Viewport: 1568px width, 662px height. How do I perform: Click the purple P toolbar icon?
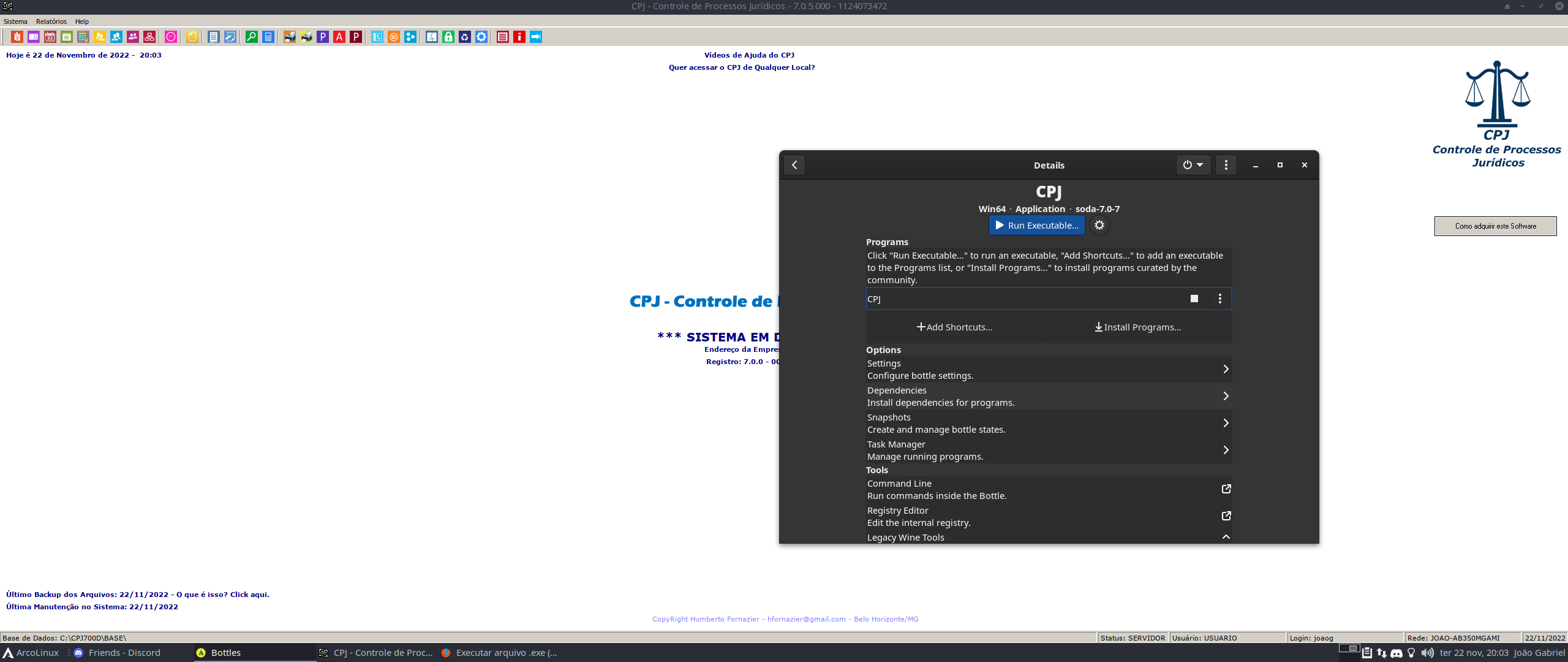coord(323,37)
